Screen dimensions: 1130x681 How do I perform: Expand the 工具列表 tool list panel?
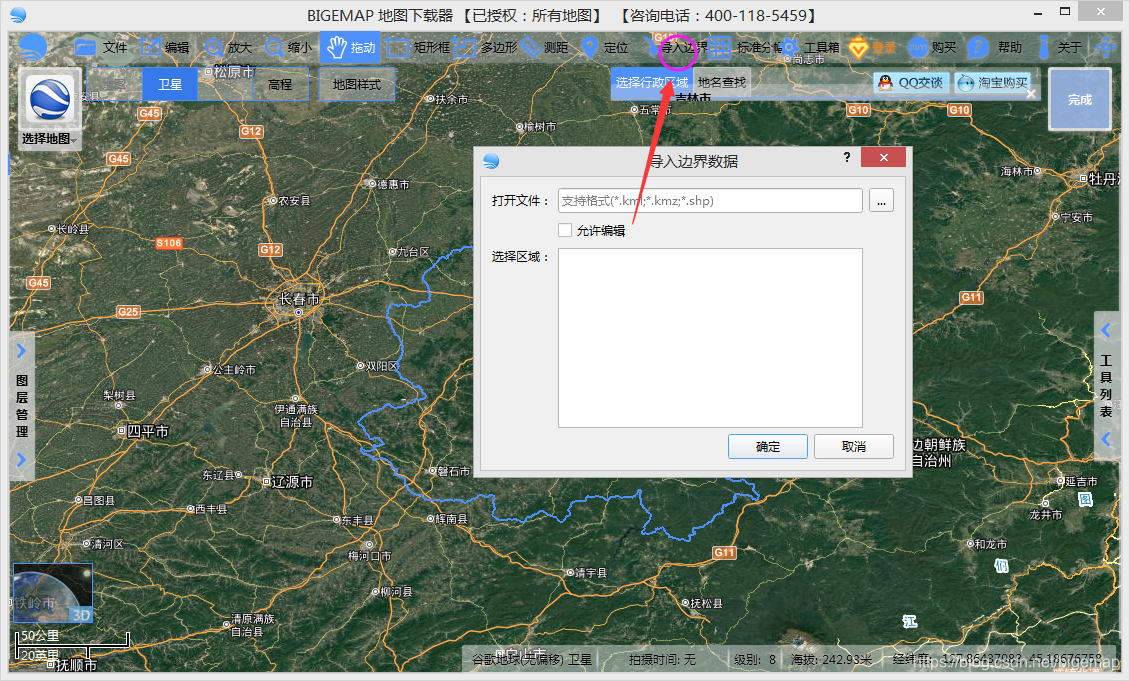tap(1106, 386)
